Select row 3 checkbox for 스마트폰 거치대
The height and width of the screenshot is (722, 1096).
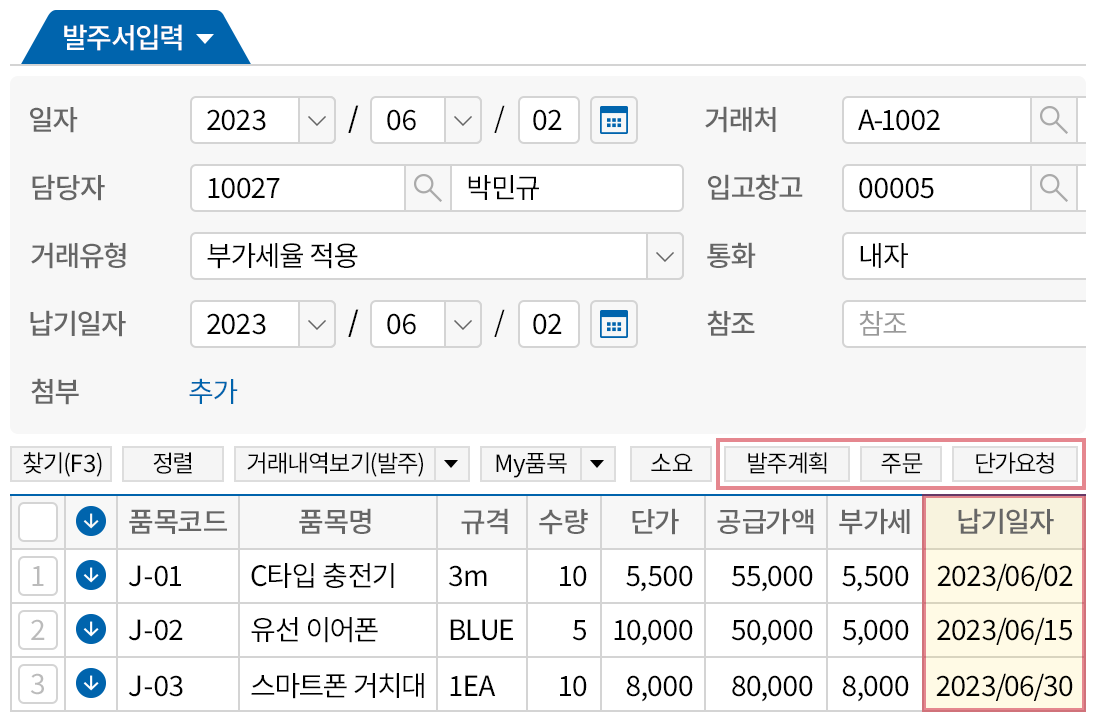[x=38, y=685]
